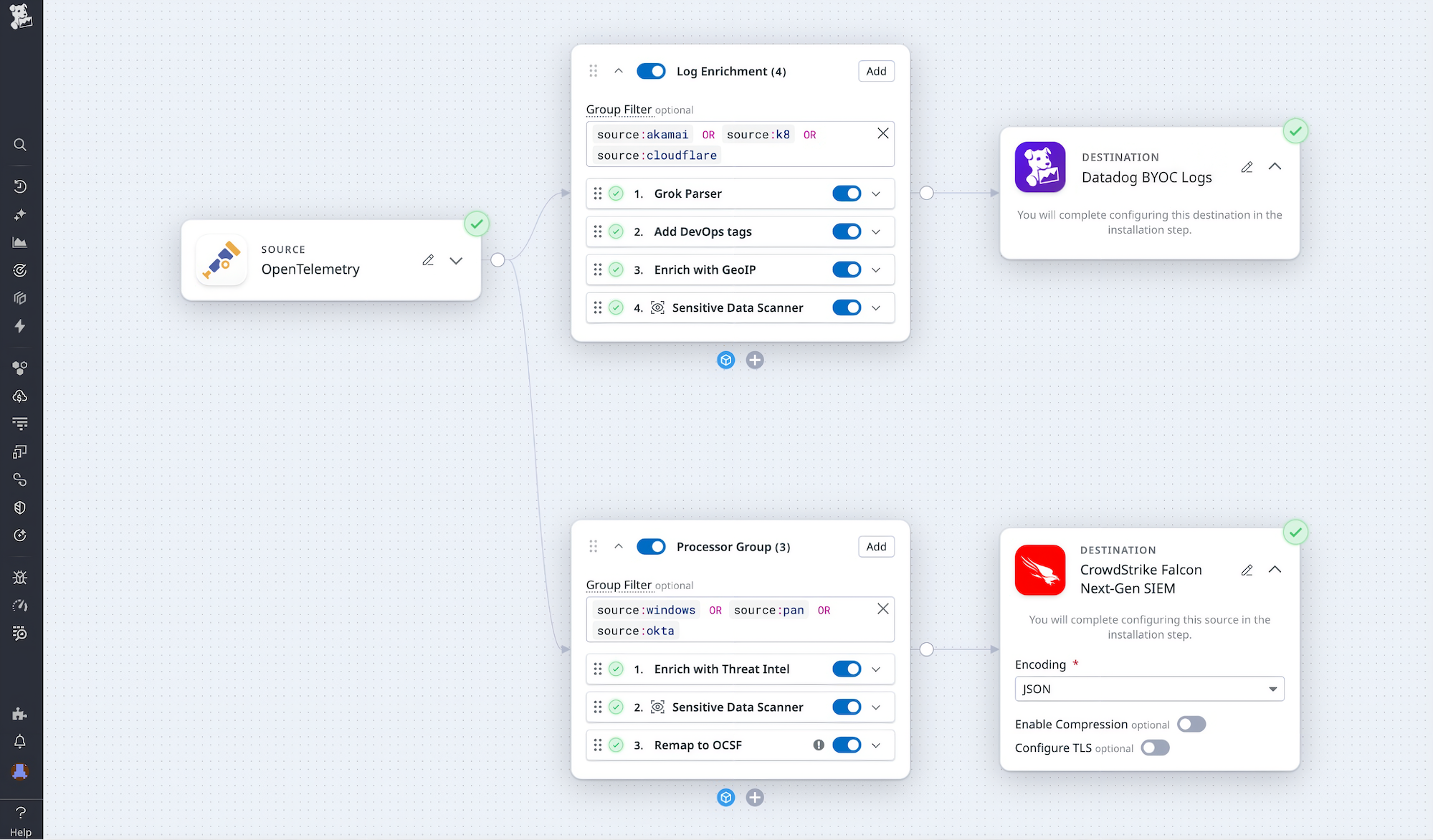Clear the source:windows group filter

[x=882, y=608]
